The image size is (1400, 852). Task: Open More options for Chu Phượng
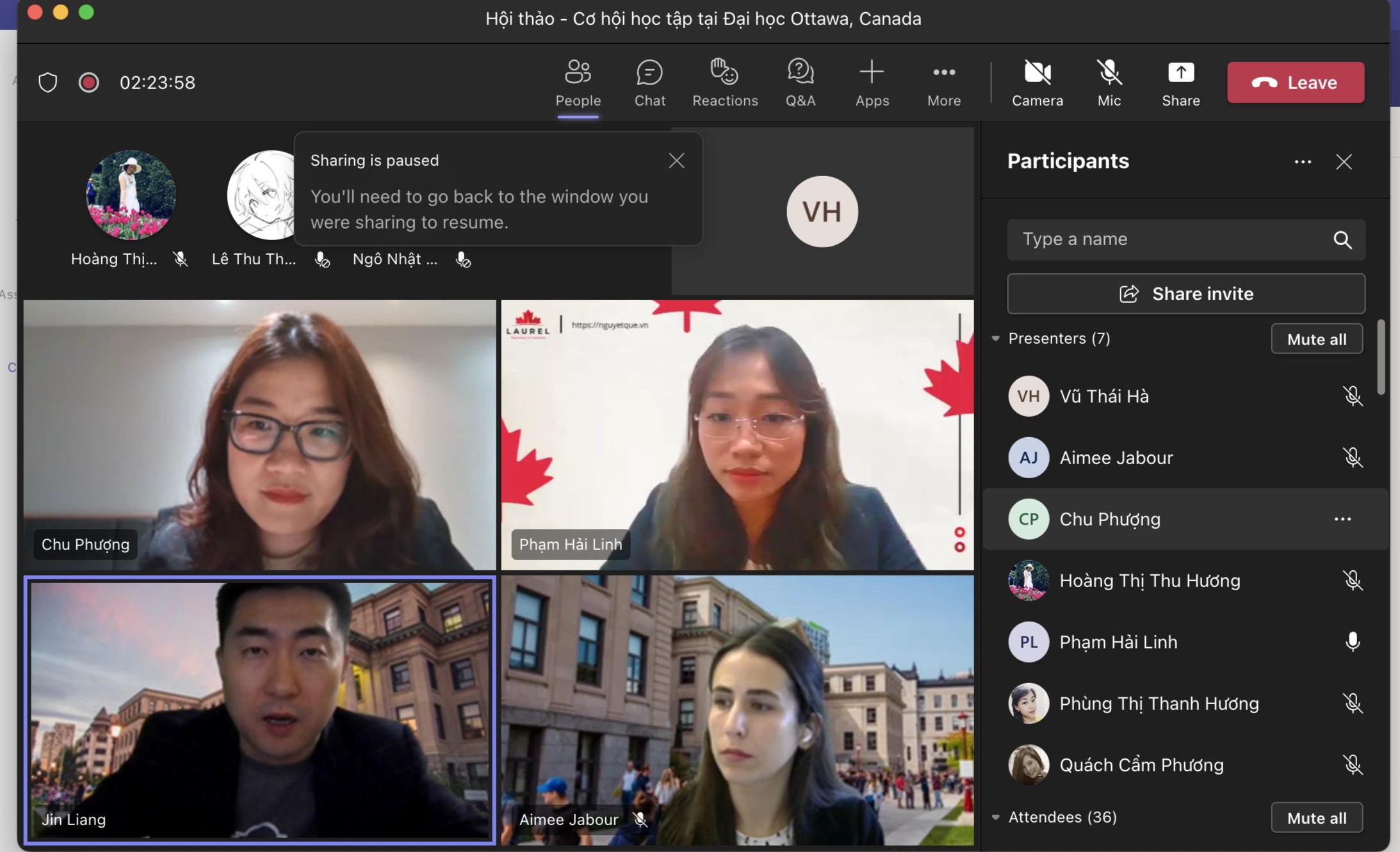(x=1342, y=519)
